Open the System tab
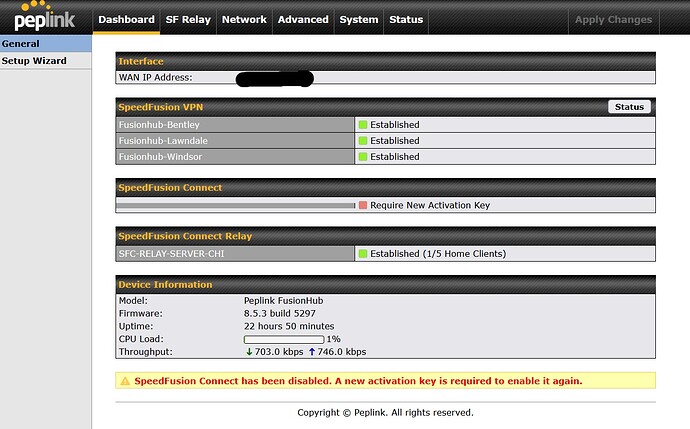690x429 pixels. (x=359, y=19)
